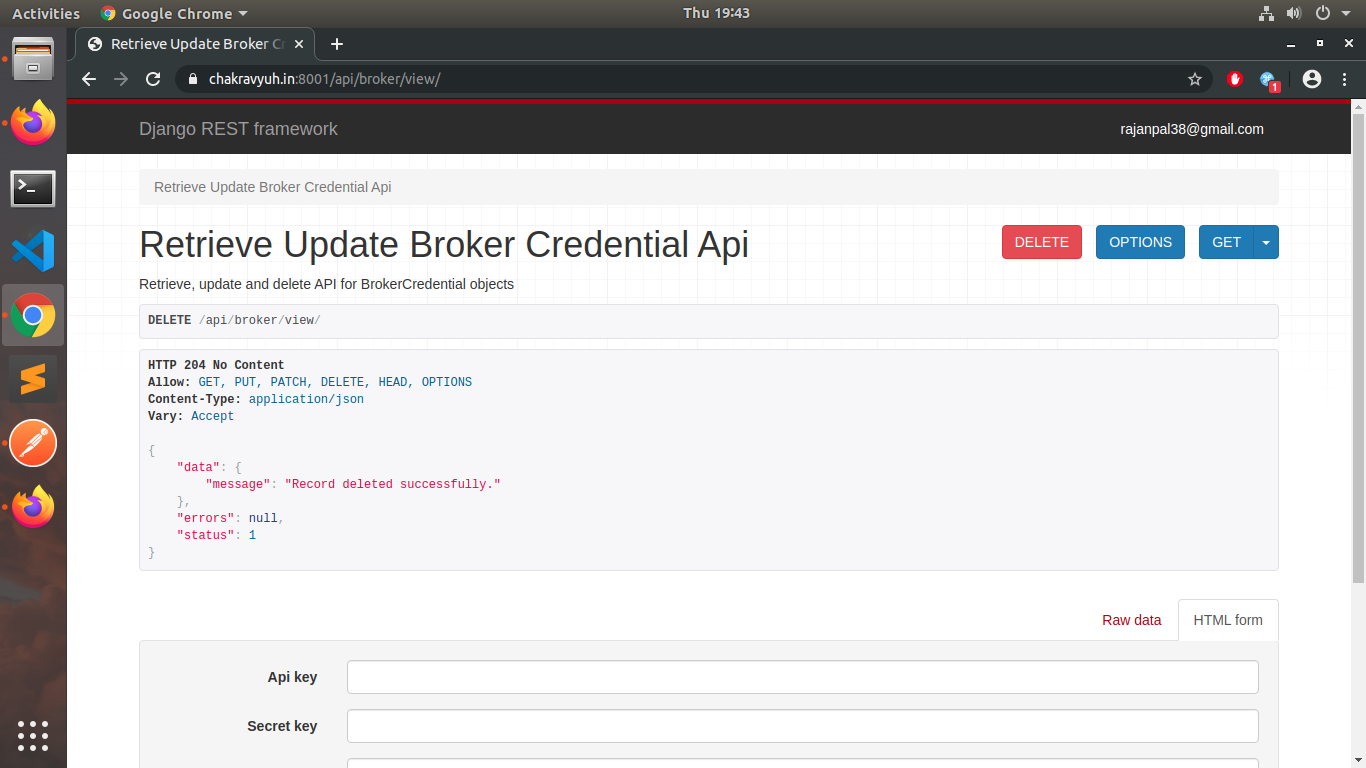This screenshot has height=768, width=1366.
Task: Open the AdBlock hand-shaped extension icon
Action: pyautogui.click(x=1235, y=79)
